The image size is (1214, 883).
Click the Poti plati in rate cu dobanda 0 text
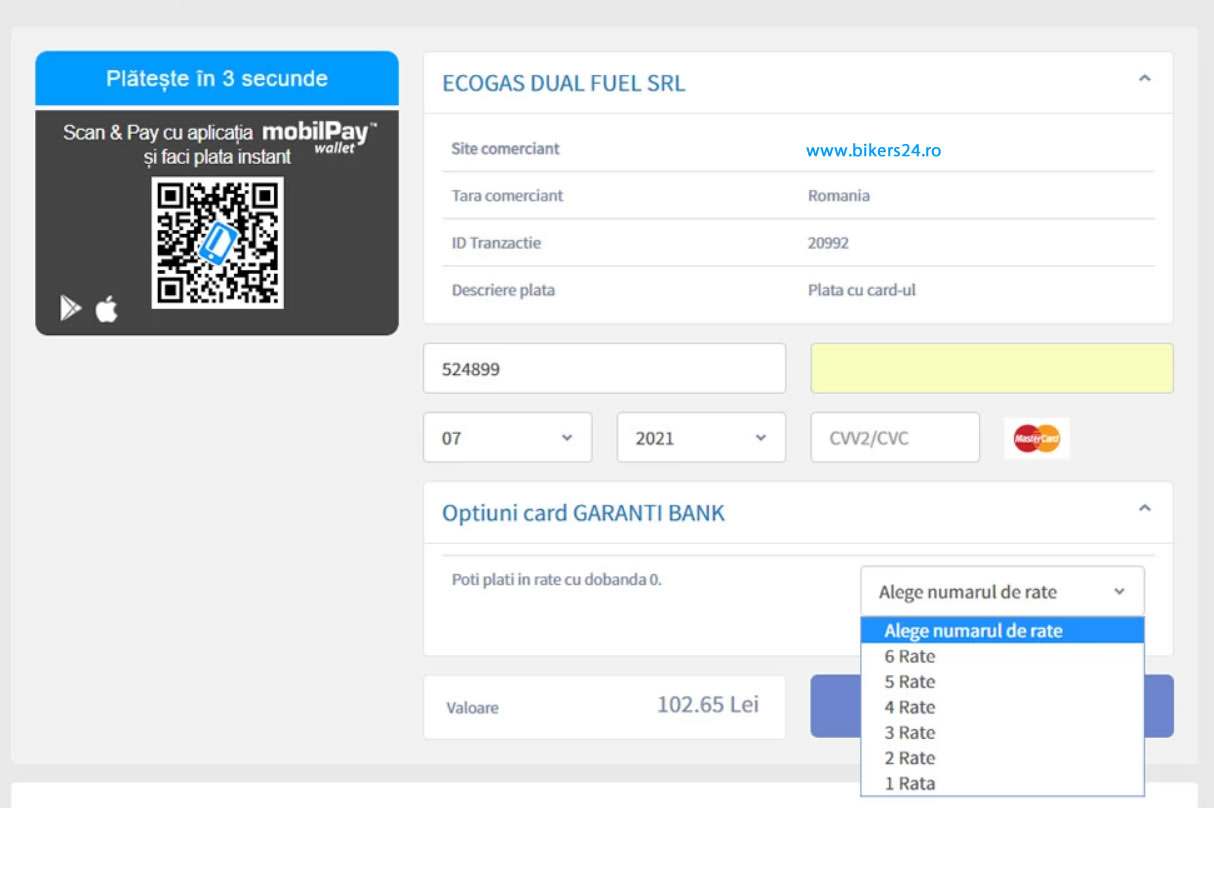point(557,580)
